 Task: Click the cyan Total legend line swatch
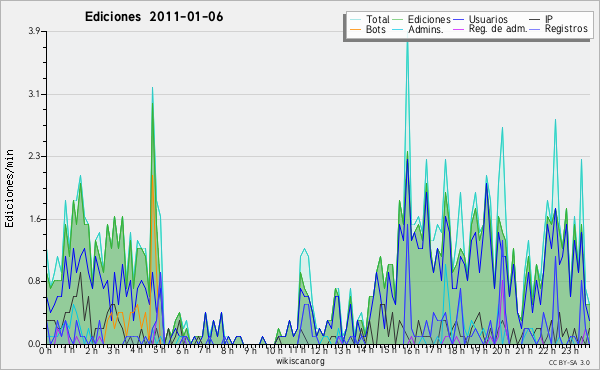point(355,20)
